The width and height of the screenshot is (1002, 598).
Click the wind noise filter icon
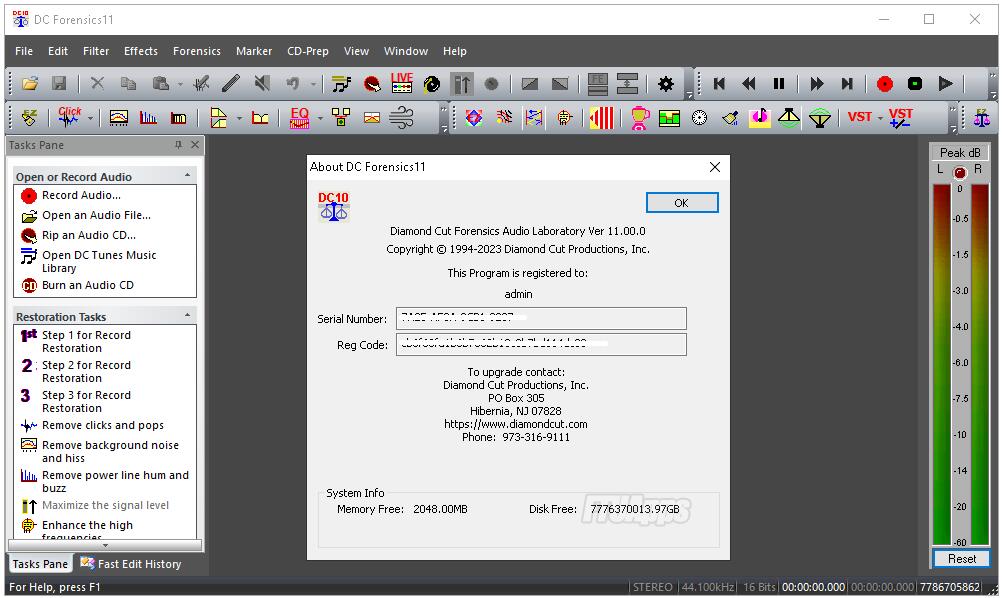pyautogui.click(x=401, y=118)
